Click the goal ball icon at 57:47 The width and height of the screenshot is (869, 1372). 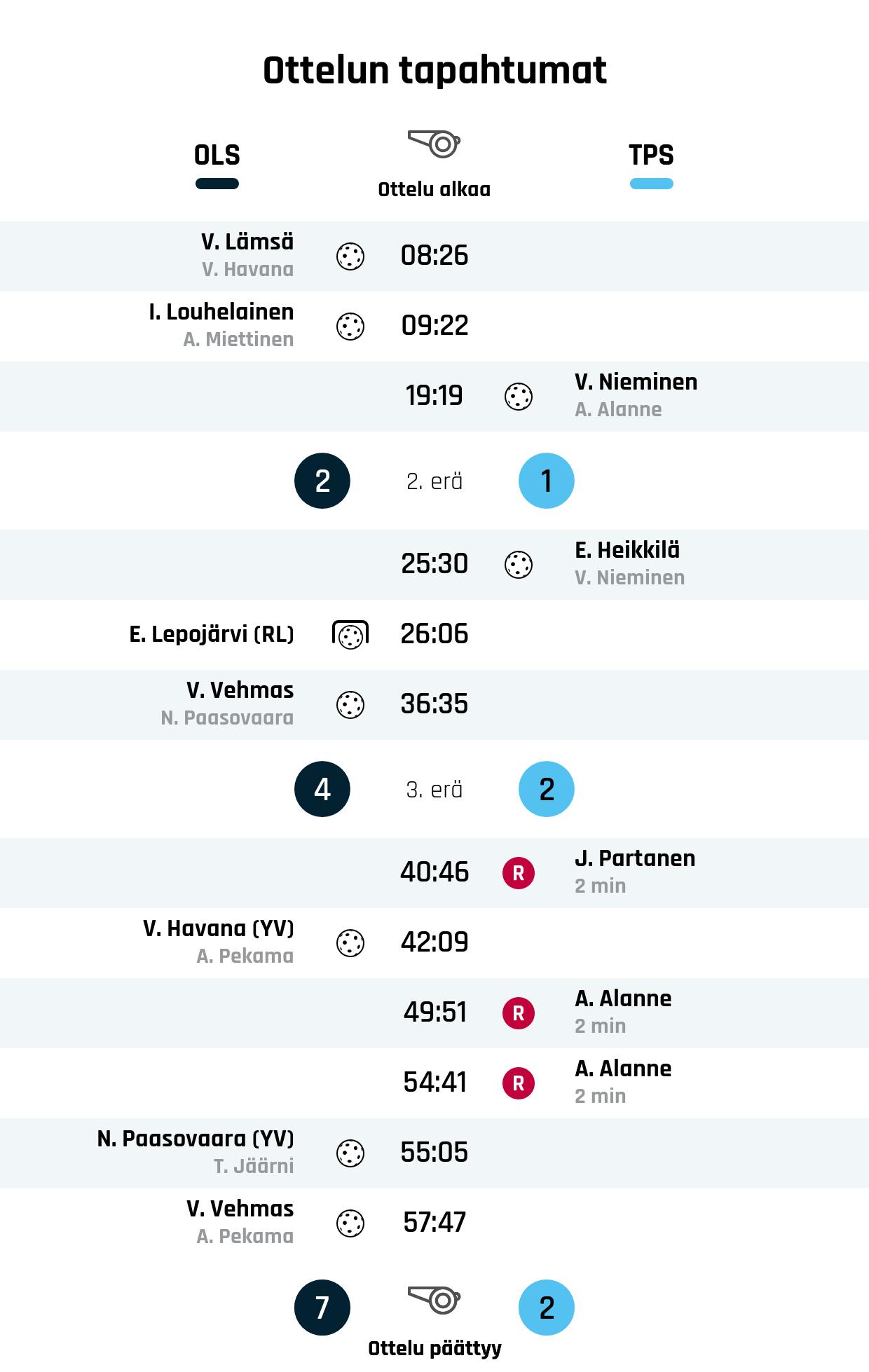pos(350,1223)
